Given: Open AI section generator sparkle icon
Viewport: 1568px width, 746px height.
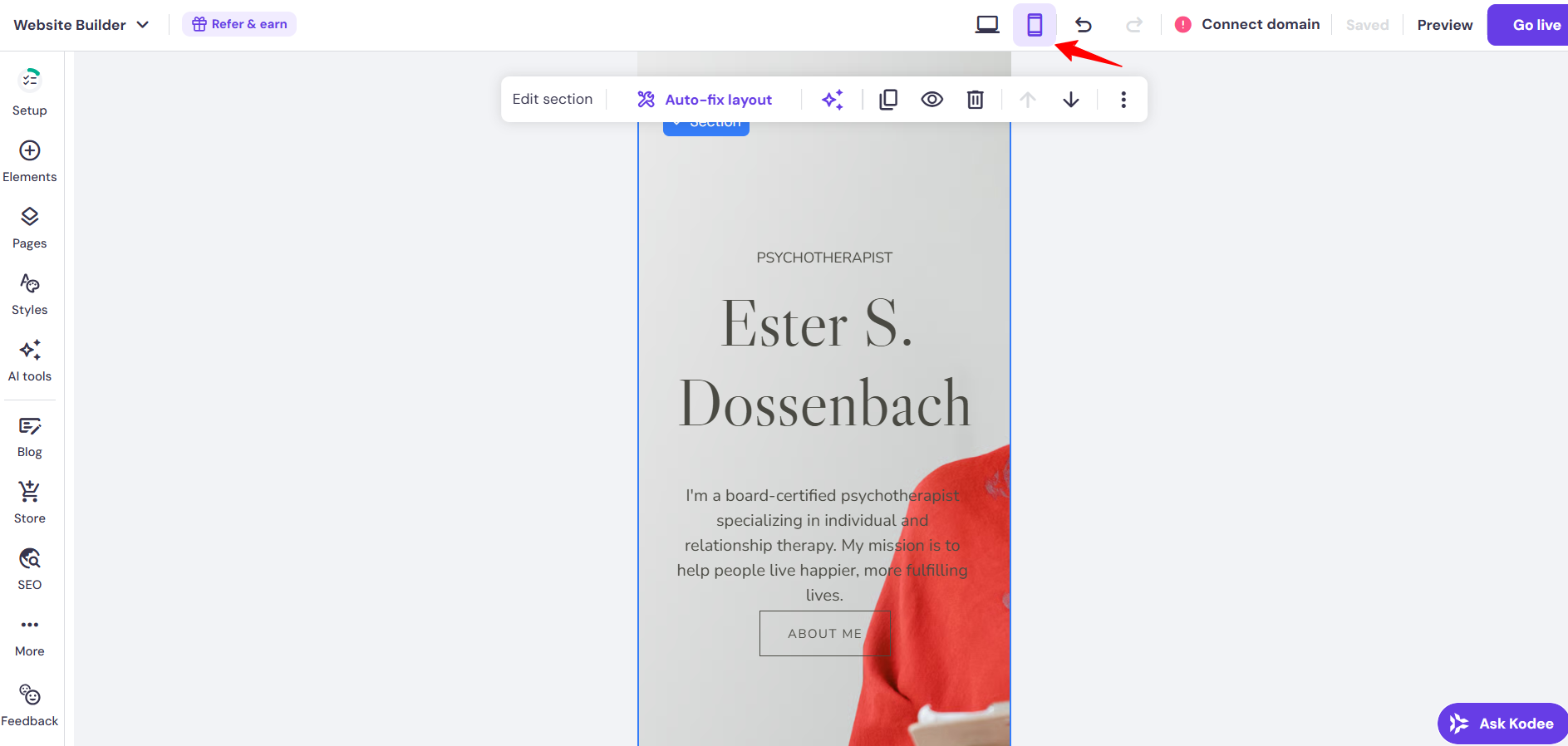Looking at the screenshot, I should click(833, 100).
